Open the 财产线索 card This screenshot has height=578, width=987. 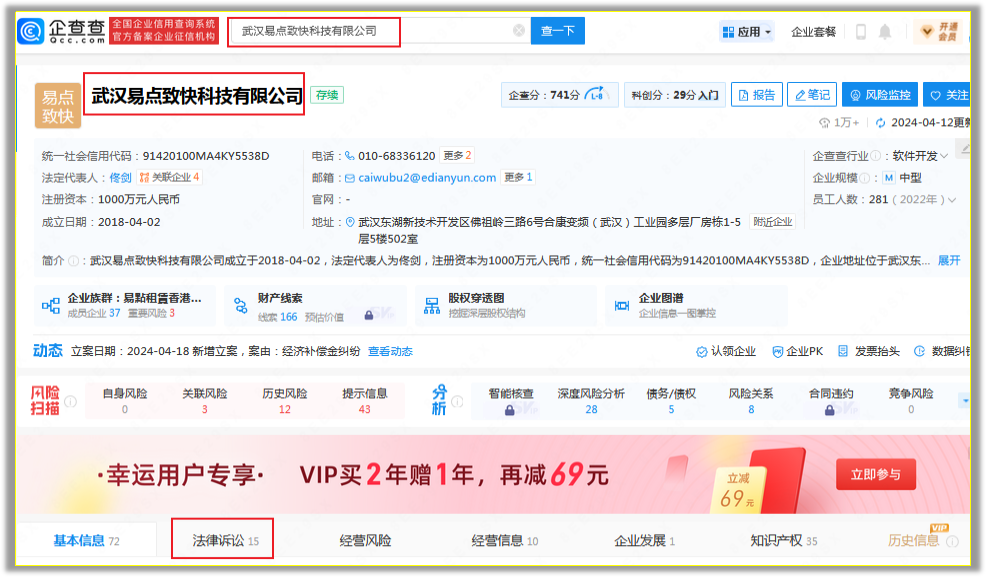click(x=315, y=305)
